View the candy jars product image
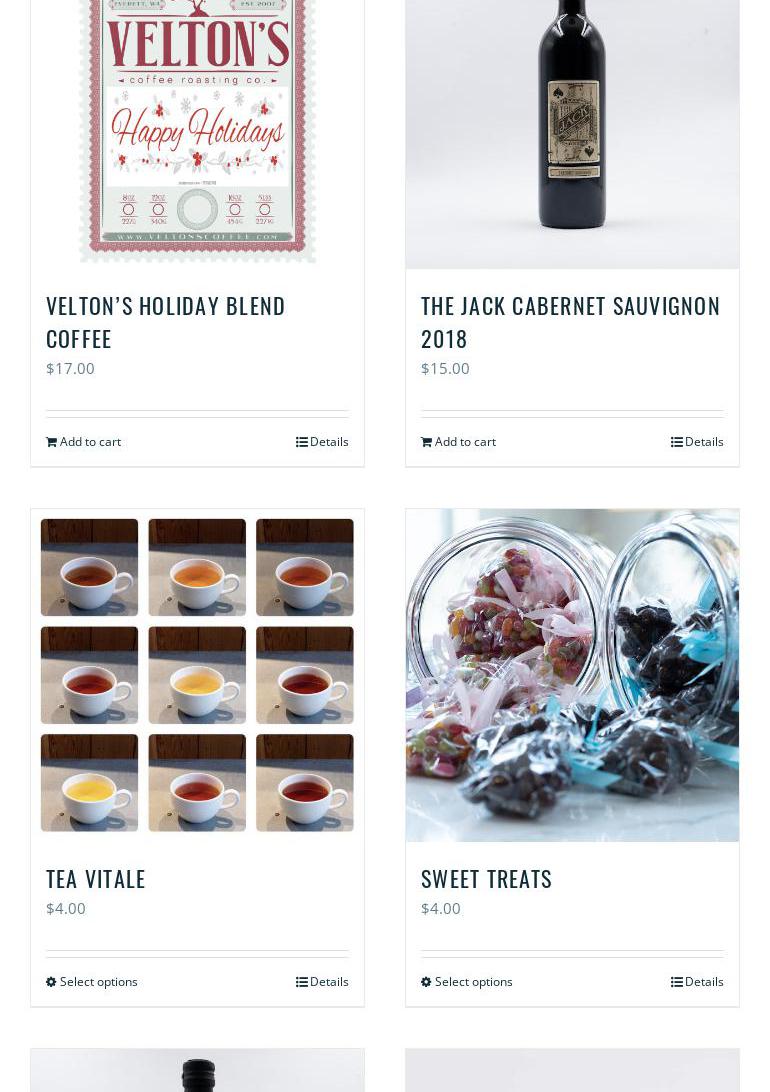 tap(572, 675)
